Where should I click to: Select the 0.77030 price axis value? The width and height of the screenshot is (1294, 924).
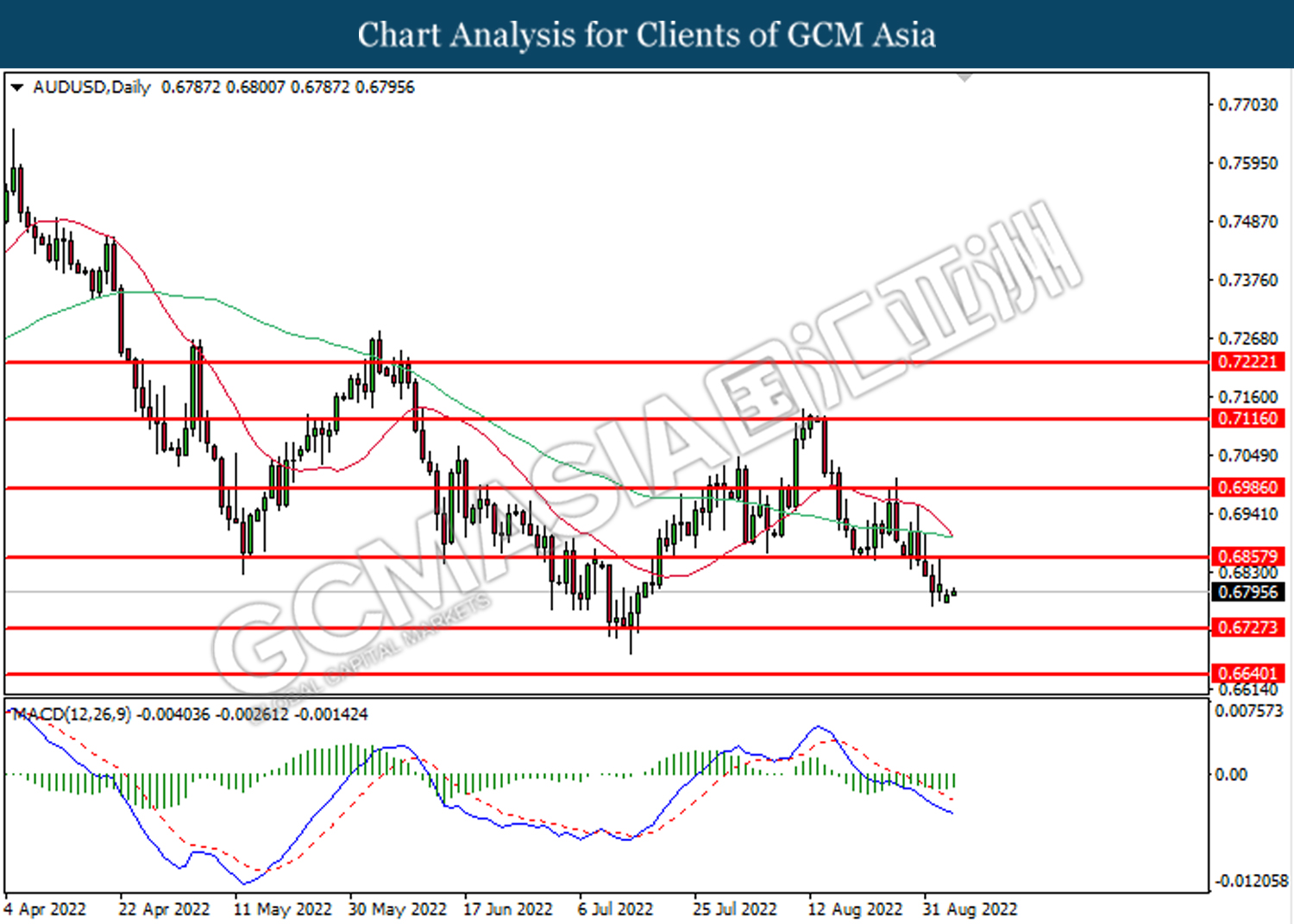pos(1247,104)
